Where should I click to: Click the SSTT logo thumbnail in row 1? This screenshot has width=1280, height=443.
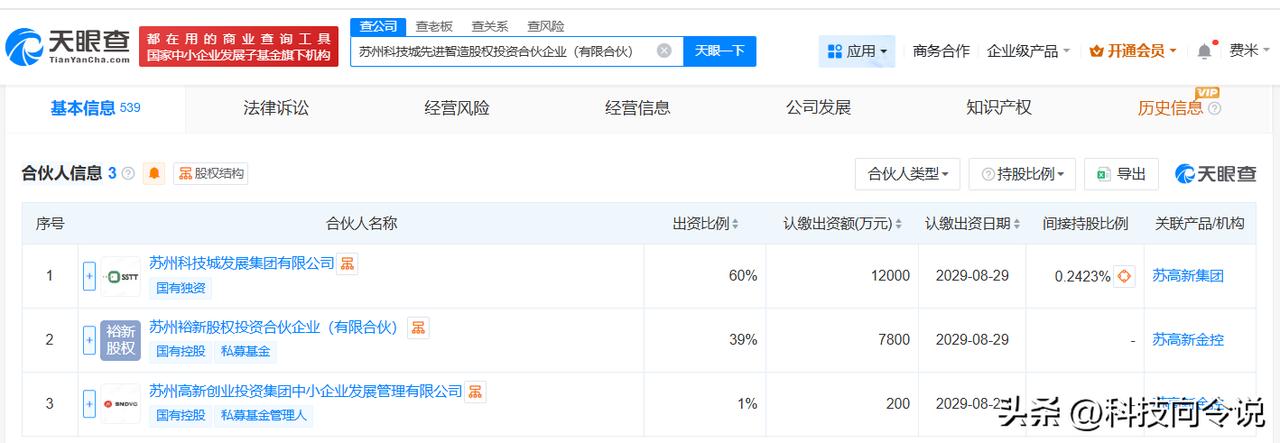click(121, 276)
